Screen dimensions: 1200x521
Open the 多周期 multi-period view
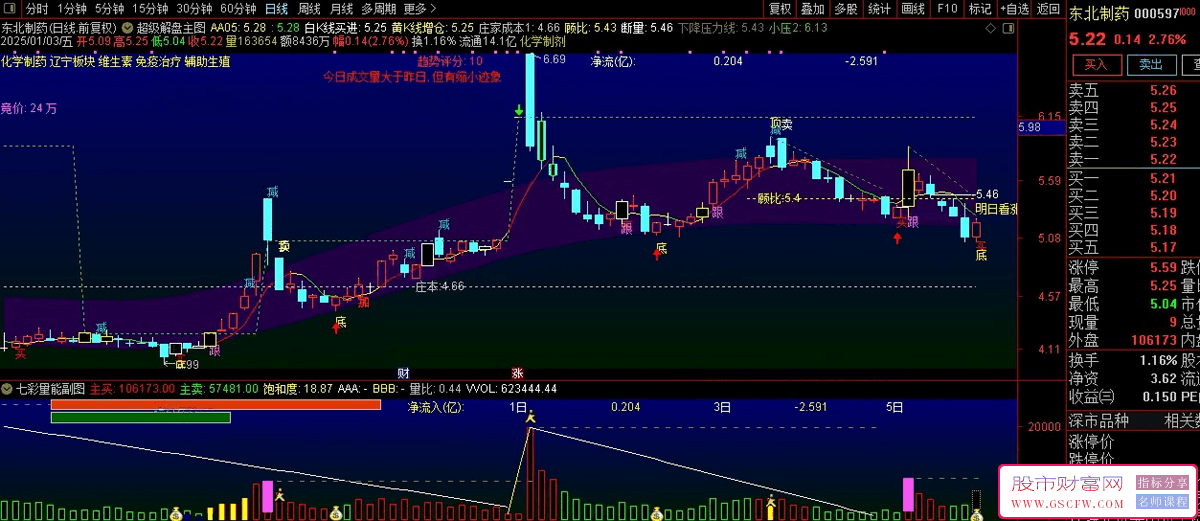pyautogui.click(x=380, y=8)
